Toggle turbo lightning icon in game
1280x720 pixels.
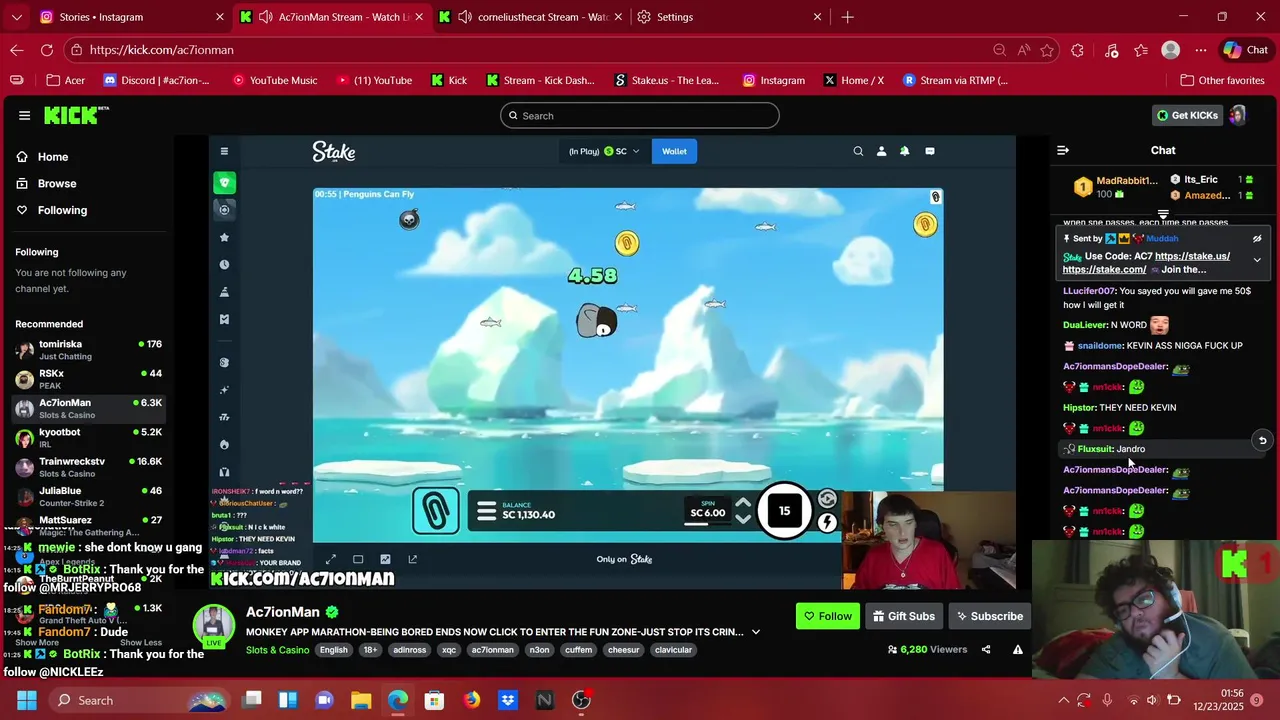tap(827, 522)
